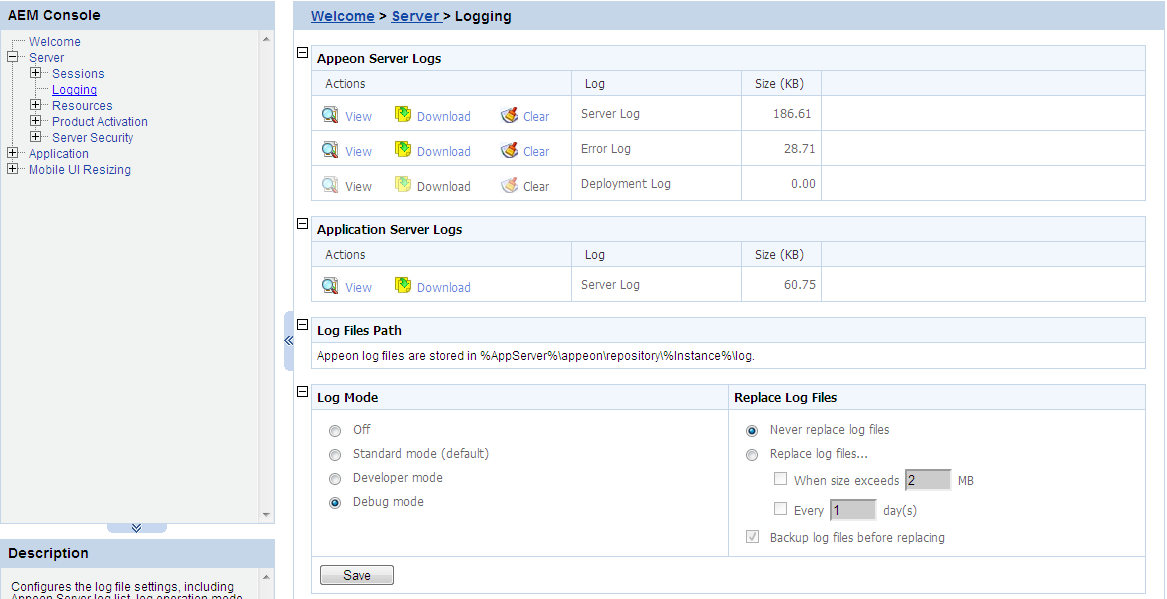Click the size exceeds MB input field
Viewport: 1167px width, 599px height.
(x=928, y=480)
